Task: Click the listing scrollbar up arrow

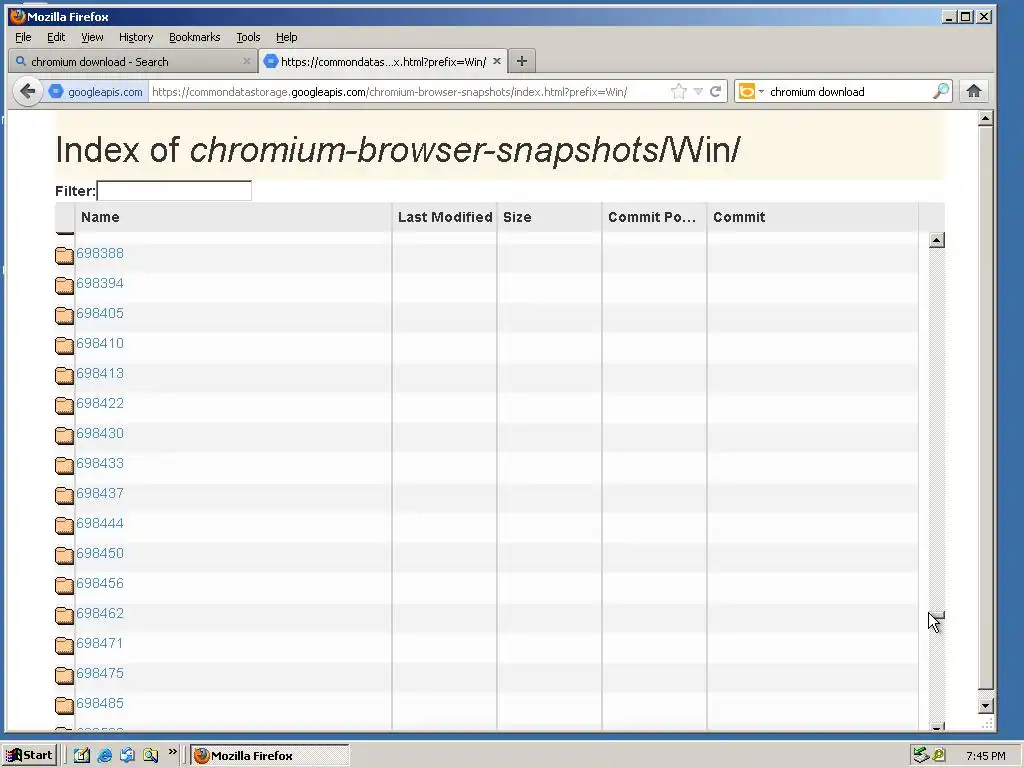Action: [936, 240]
